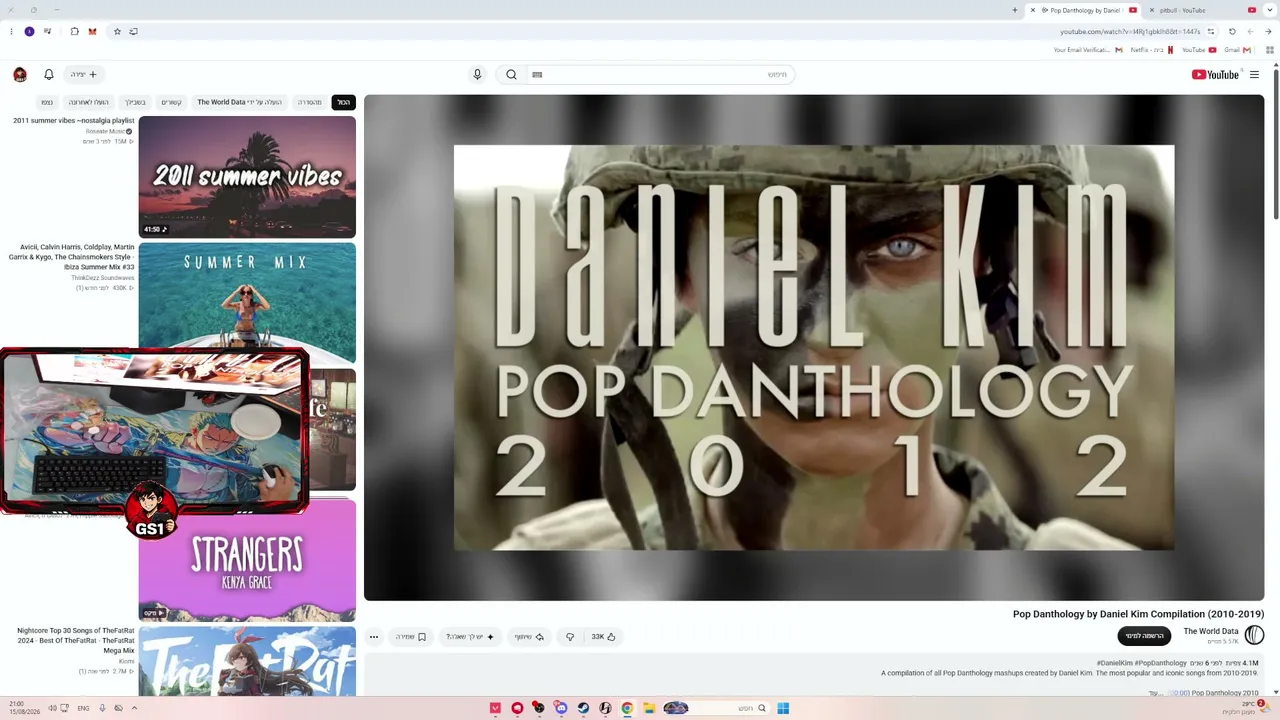
Task: Open more actions three-dot menu below video
Action: (x=374, y=636)
